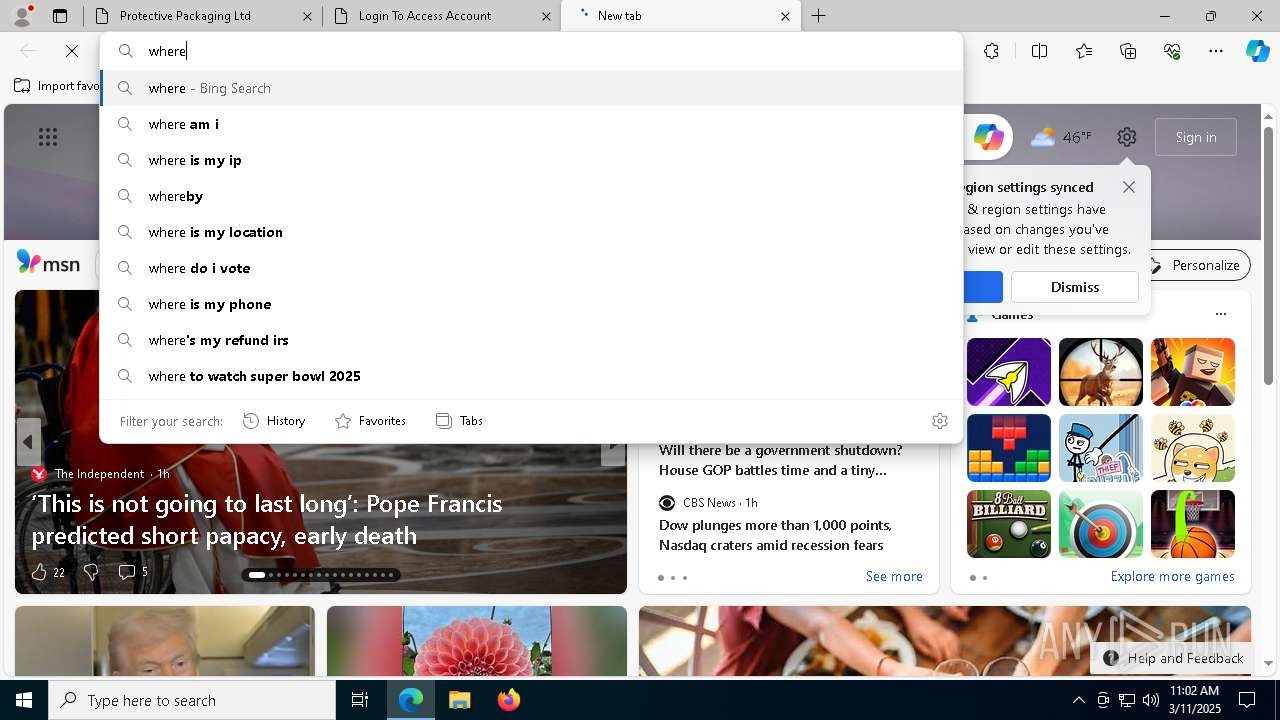Open Task View on taskbar

[360, 700]
